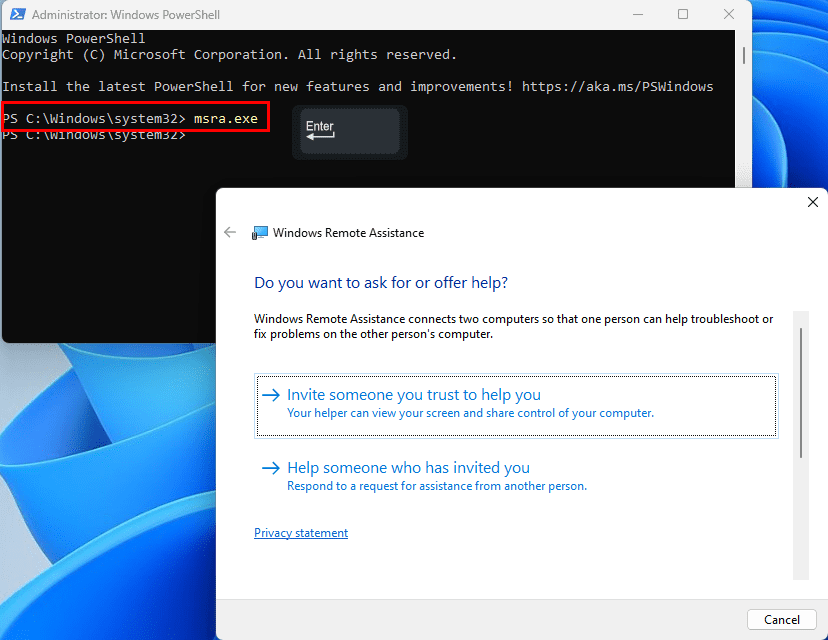Click the maximize button of PowerShell window

click(x=683, y=14)
